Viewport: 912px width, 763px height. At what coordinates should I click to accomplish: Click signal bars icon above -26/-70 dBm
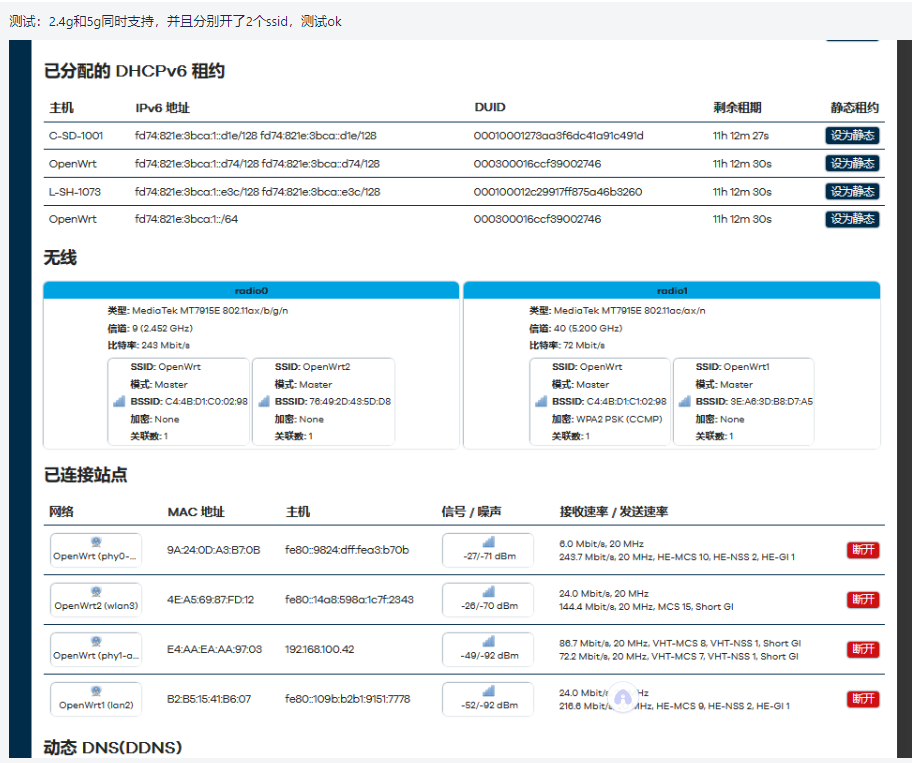click(489, 591)
